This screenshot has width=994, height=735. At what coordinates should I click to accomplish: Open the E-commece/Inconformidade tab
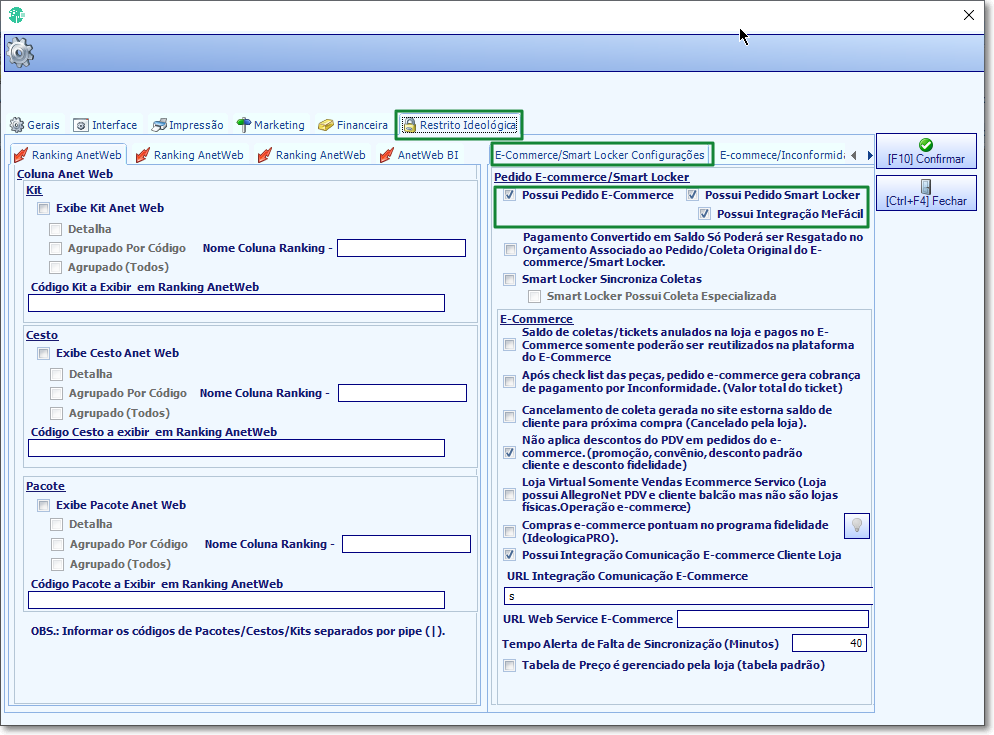click(782, 155)
